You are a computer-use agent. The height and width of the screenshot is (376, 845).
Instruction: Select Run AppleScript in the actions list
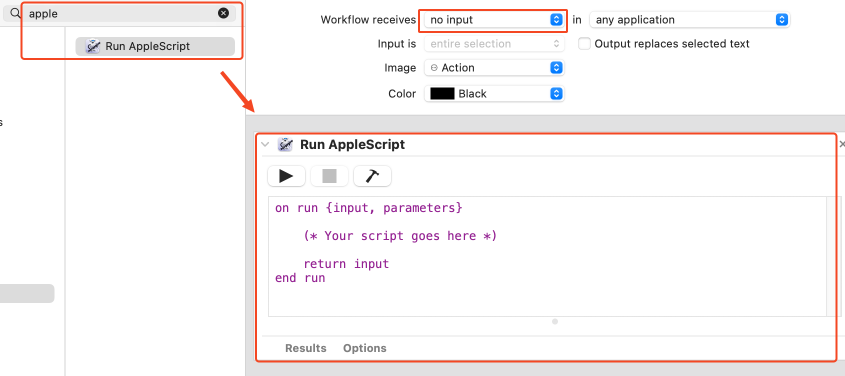155,46
